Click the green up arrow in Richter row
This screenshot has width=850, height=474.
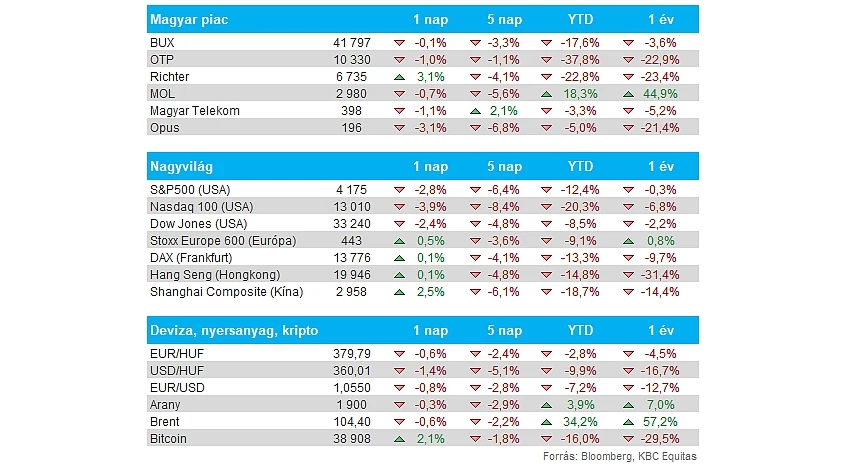coord(400,77)
